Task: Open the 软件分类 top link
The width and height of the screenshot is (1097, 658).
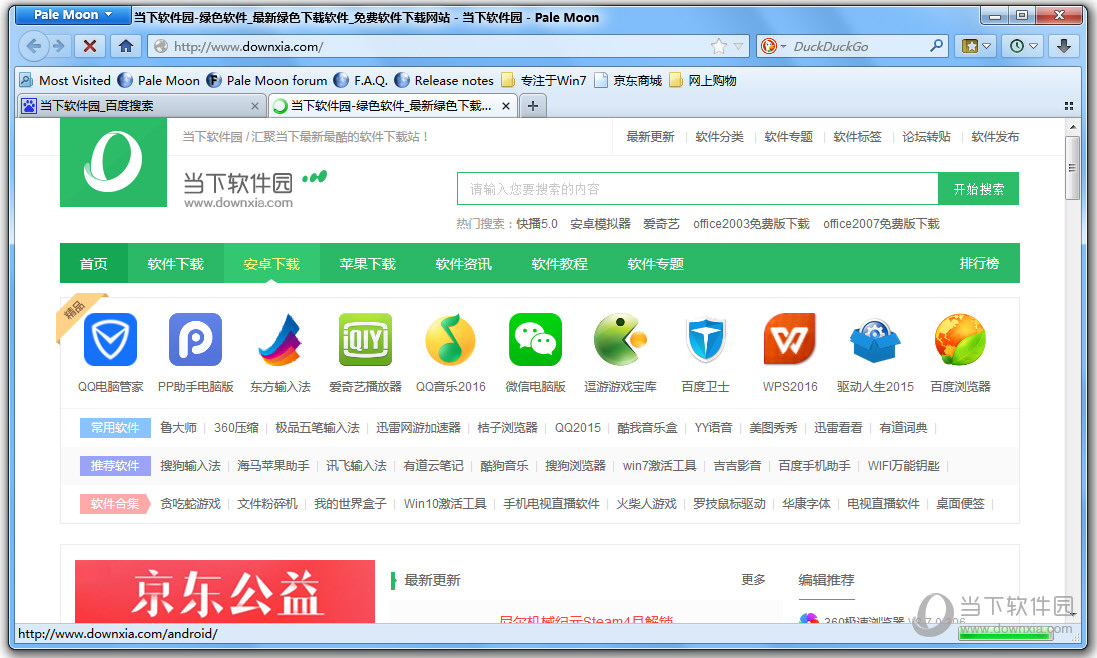Action: [719, 136]
